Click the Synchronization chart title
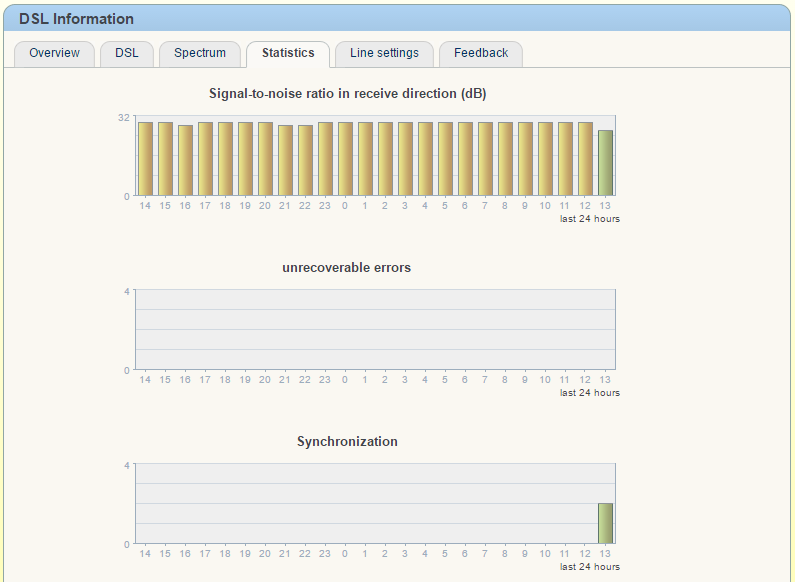 (347, 442)
